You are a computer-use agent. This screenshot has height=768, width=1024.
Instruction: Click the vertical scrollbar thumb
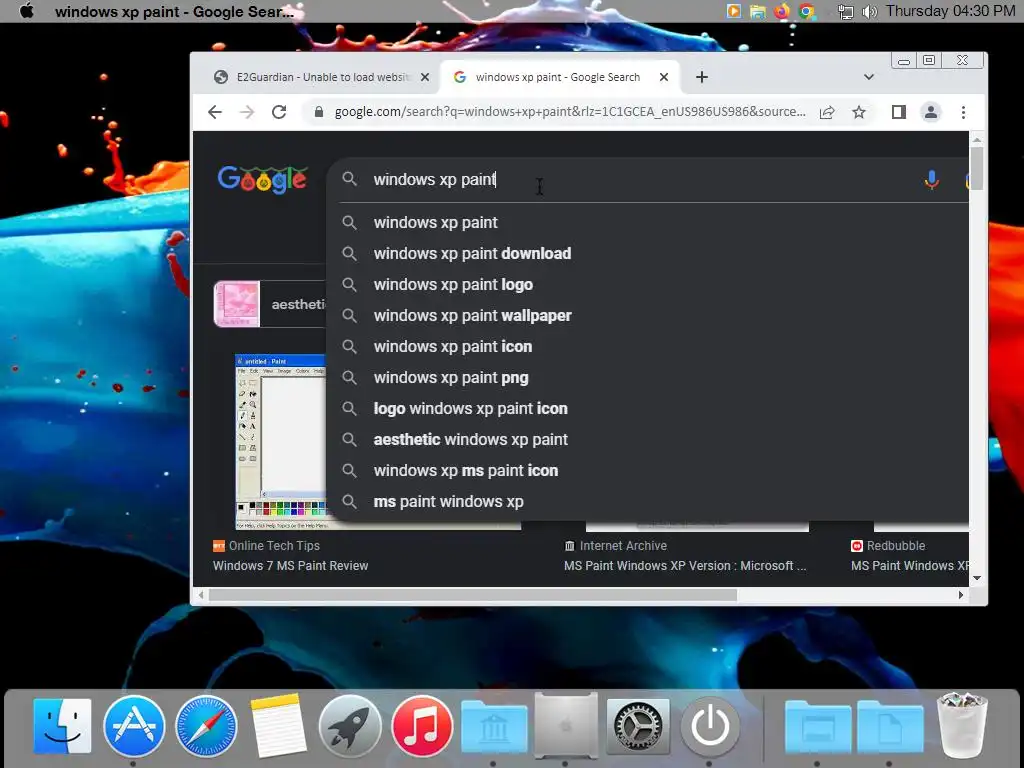point(977,168)
